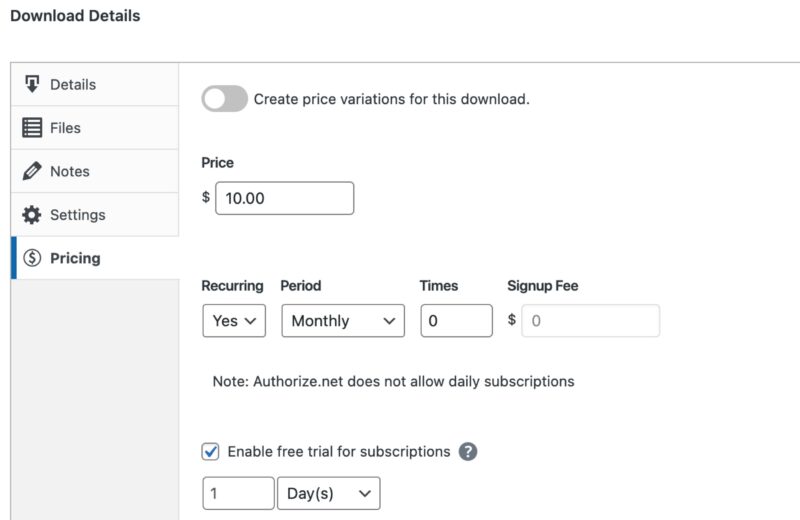Open the Details tab label
The width and height of the screenshot is (800, 520).
pos(73,84)
